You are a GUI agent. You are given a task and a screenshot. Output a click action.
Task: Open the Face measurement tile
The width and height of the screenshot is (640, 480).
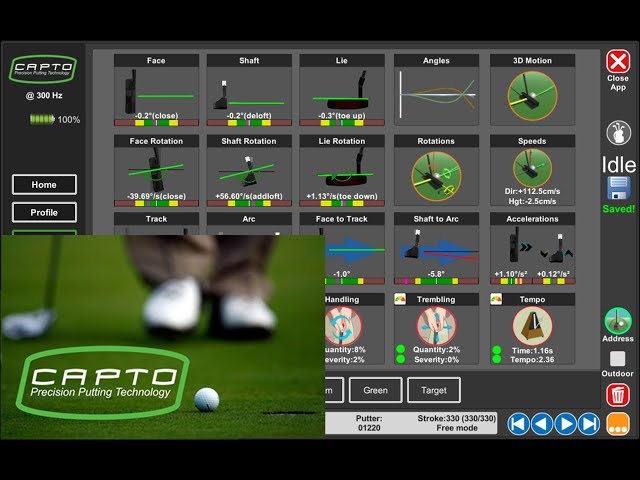(x=156, y=90)
